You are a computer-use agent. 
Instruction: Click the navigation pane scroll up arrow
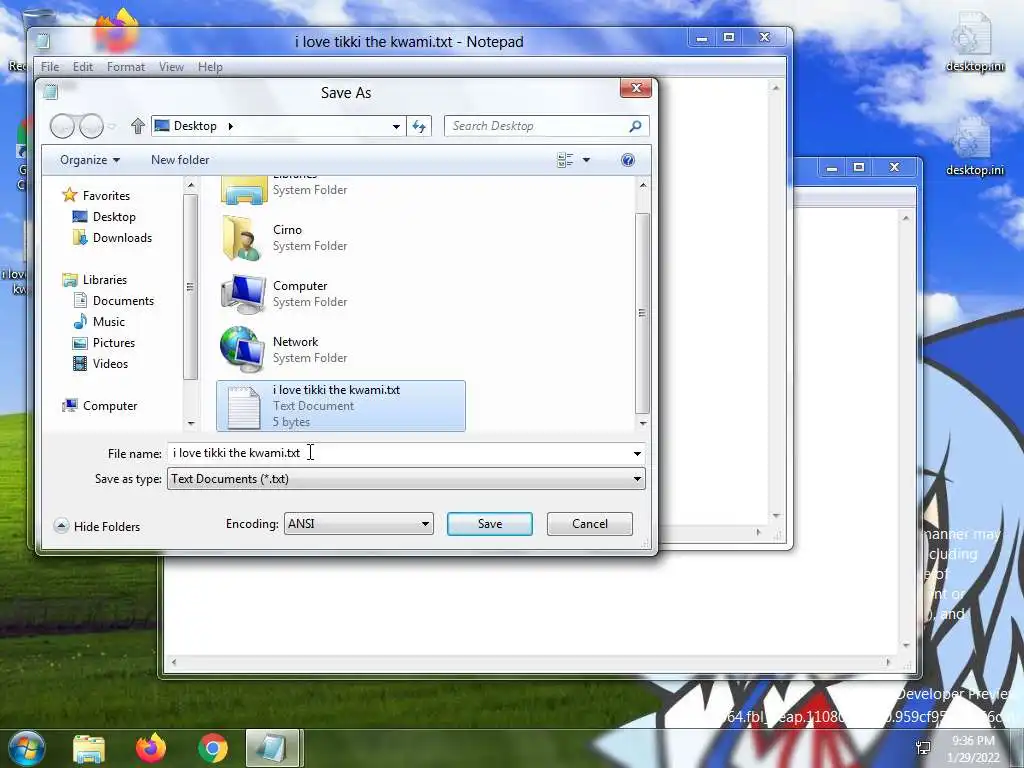click(191, 186)
